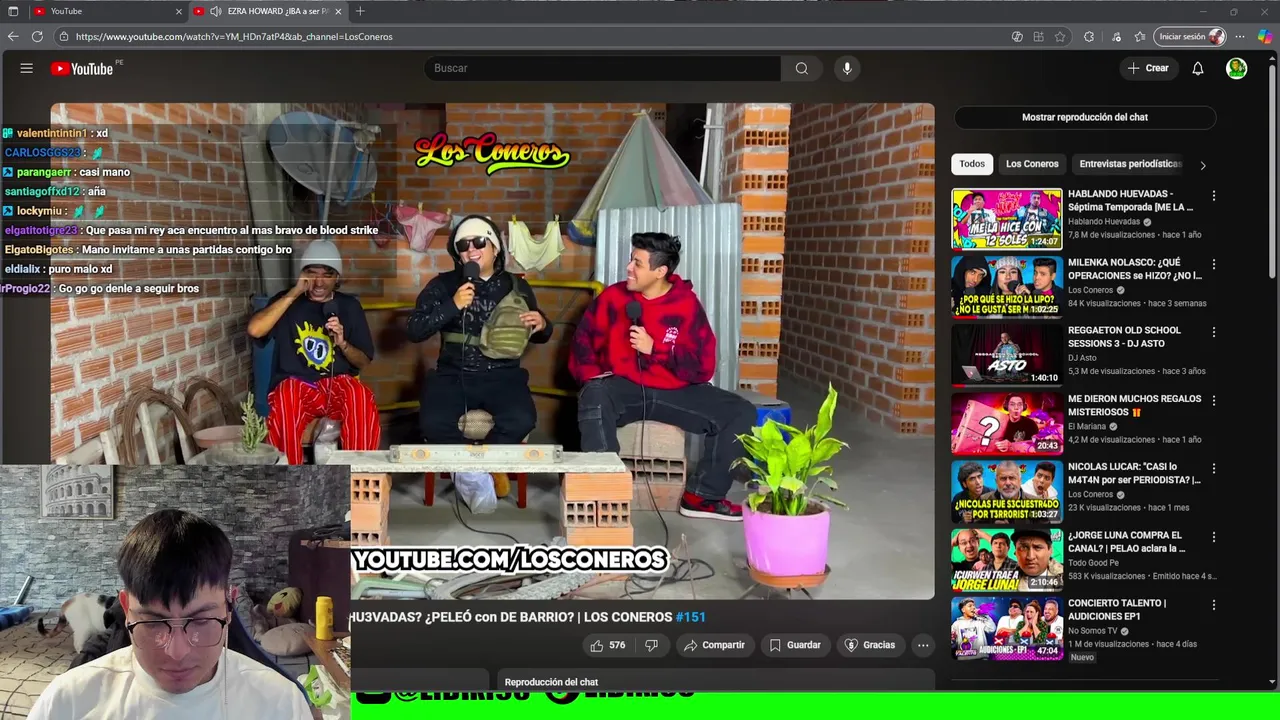Click the search magnifier button
1280x720 pixels.
802,68
